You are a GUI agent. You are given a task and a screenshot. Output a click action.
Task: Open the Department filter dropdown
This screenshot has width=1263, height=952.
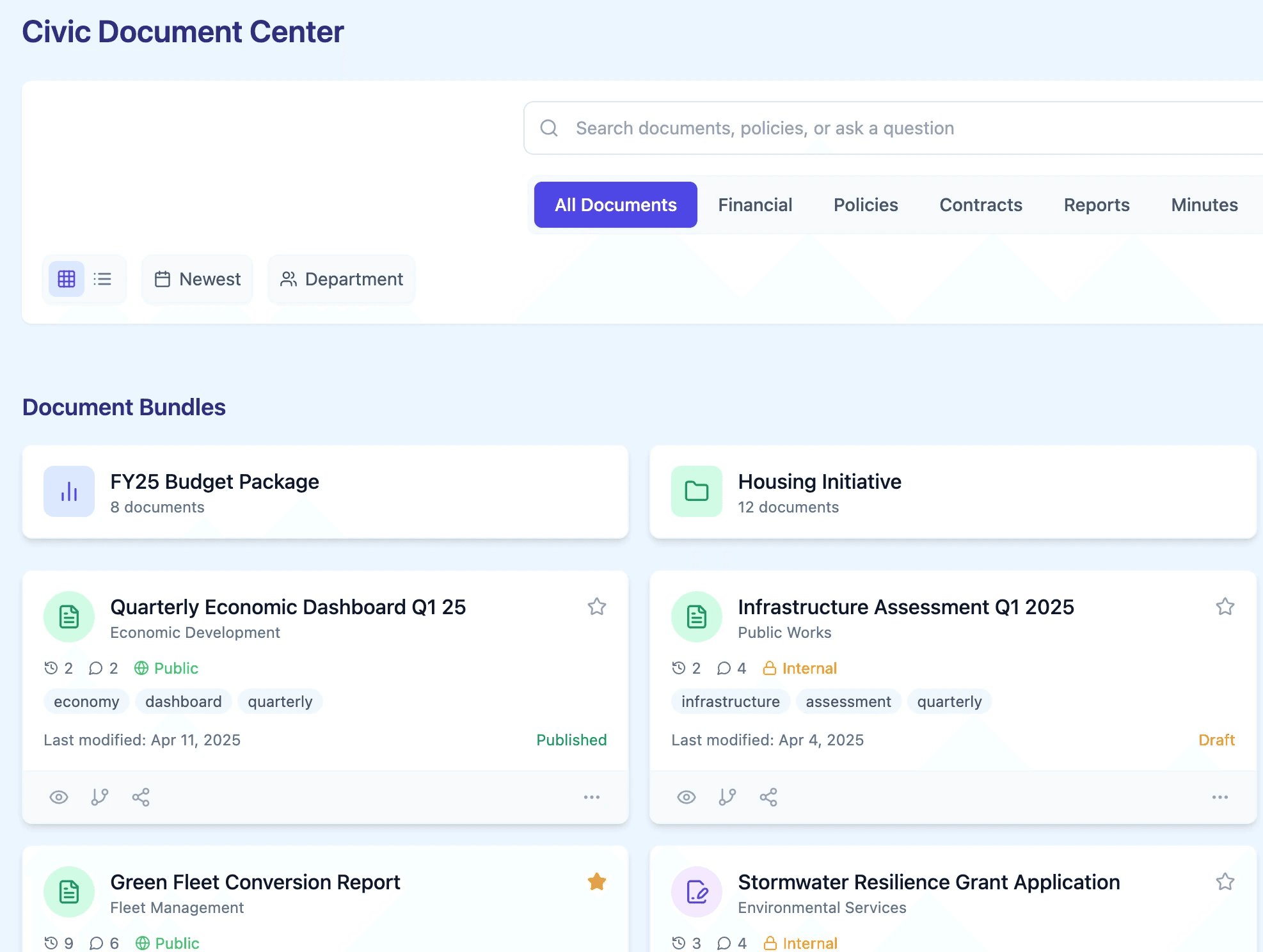pos(342,279)
